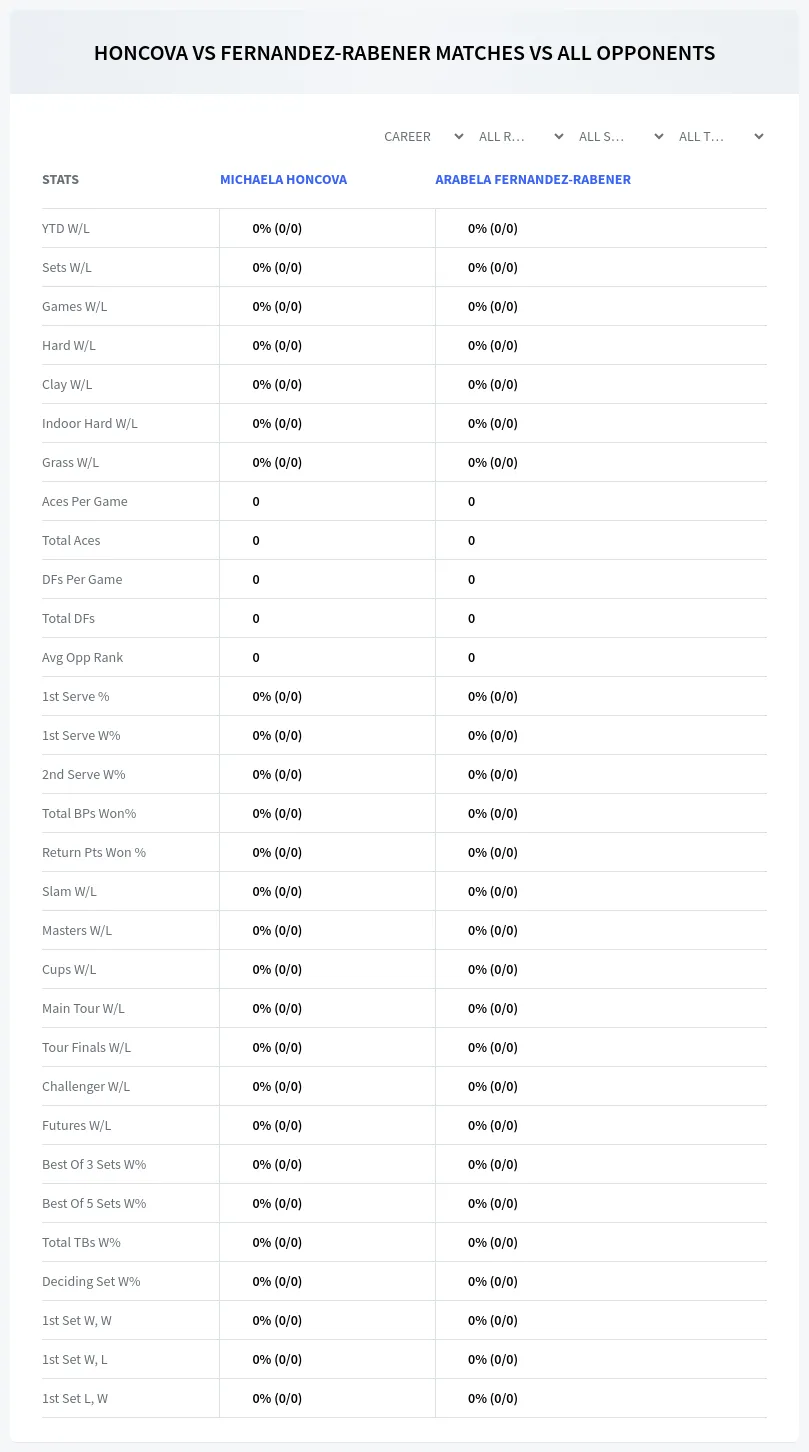The width and height of the screenshot is (809, 1452).
Task: Select the YTD W/L row label
Action: tap(66, 228)
